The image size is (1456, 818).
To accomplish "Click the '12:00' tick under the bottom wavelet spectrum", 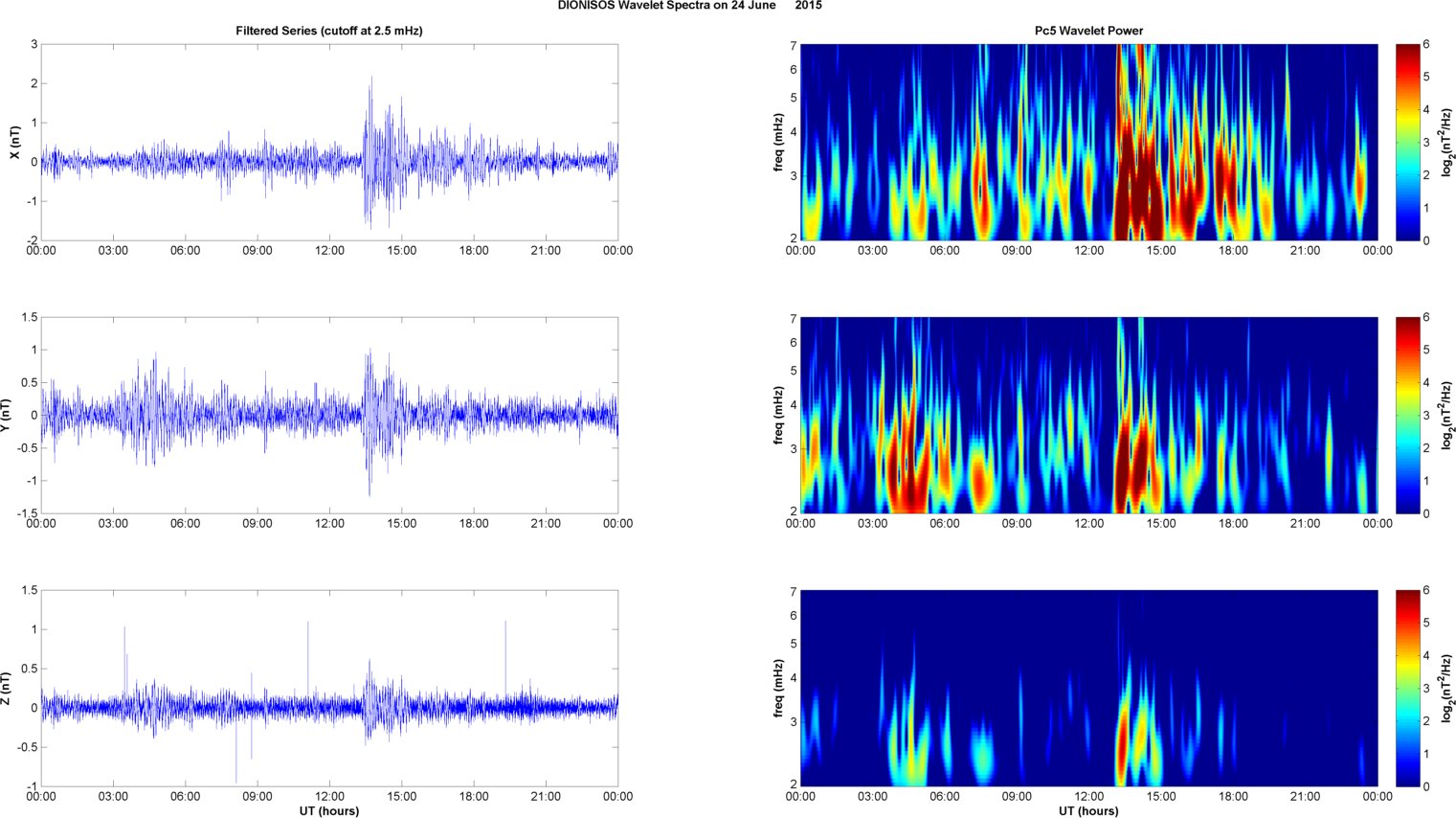I will tap(1088, 797).
